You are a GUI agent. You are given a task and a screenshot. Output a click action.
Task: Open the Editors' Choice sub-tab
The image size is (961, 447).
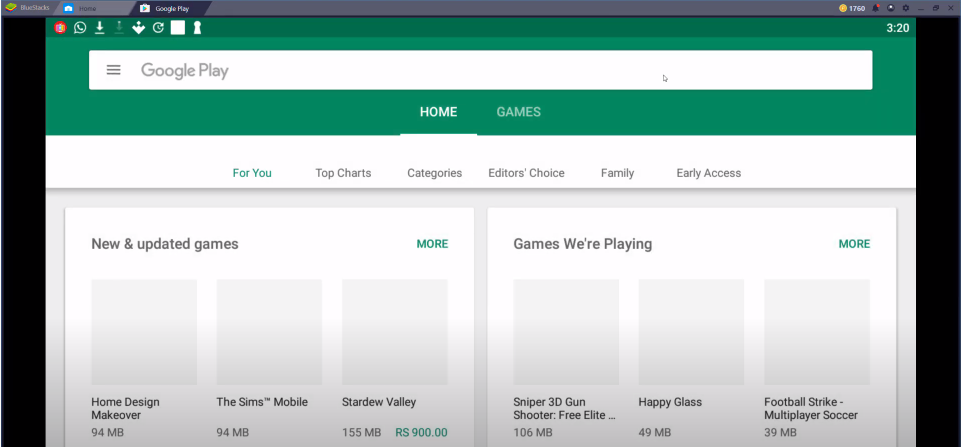point(526,173)
